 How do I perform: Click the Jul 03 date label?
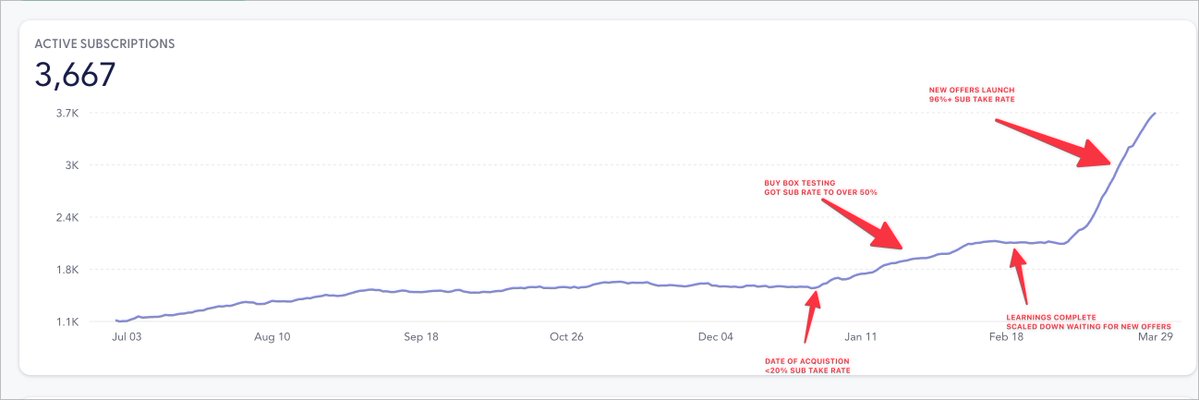click(128, 337)
